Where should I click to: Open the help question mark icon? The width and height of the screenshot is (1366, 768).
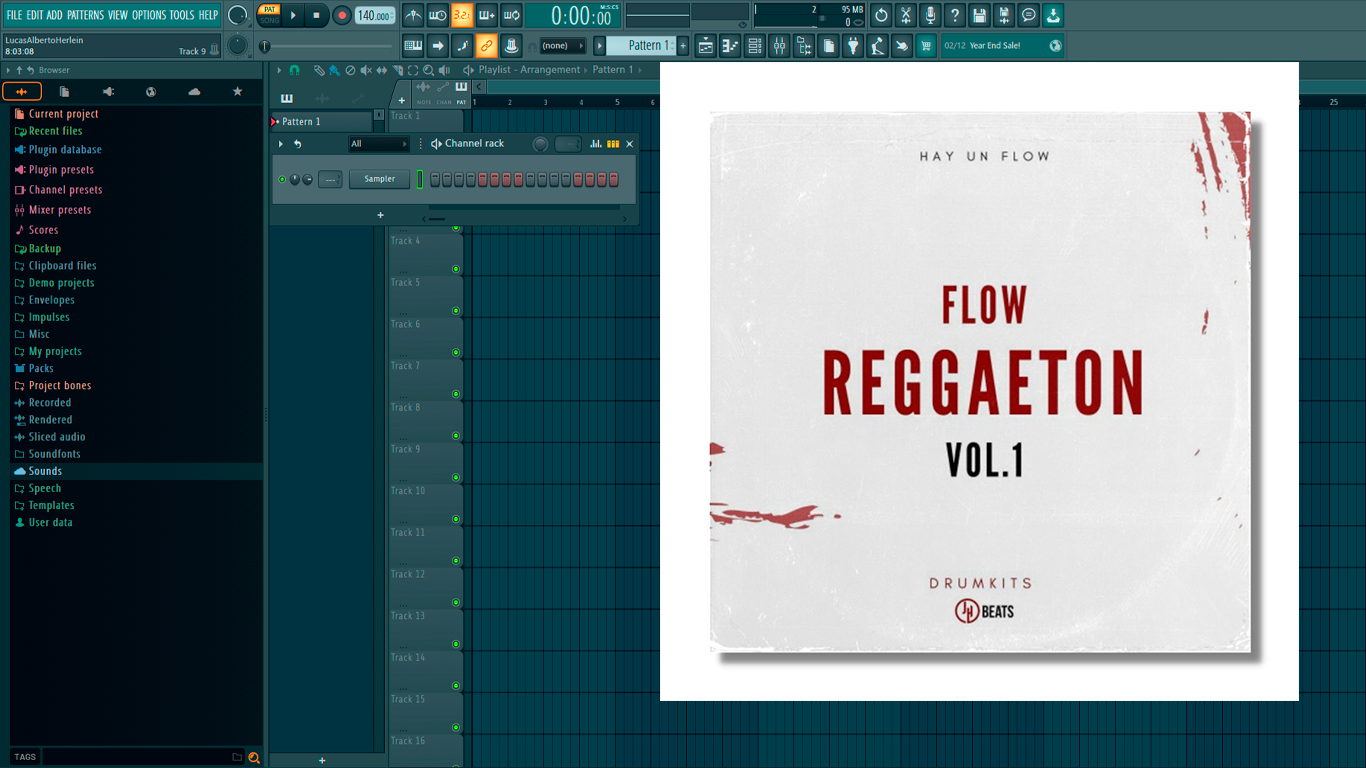[955, 15]
